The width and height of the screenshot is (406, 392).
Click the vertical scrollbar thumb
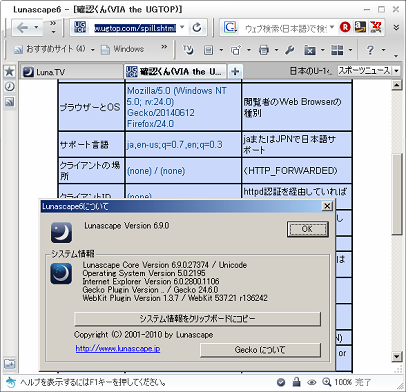pos(396,194)
